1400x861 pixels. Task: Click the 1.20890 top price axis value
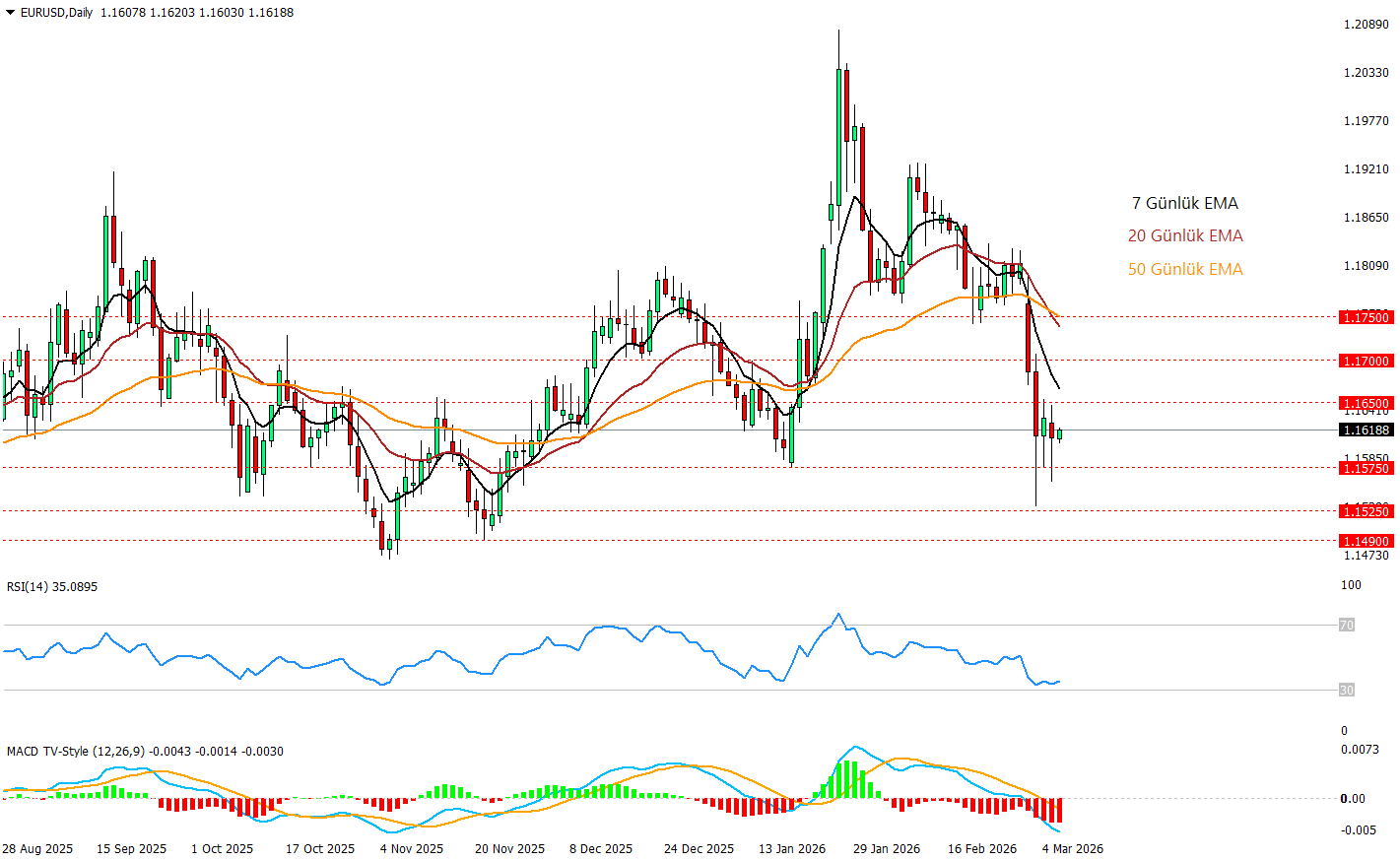1366,25
